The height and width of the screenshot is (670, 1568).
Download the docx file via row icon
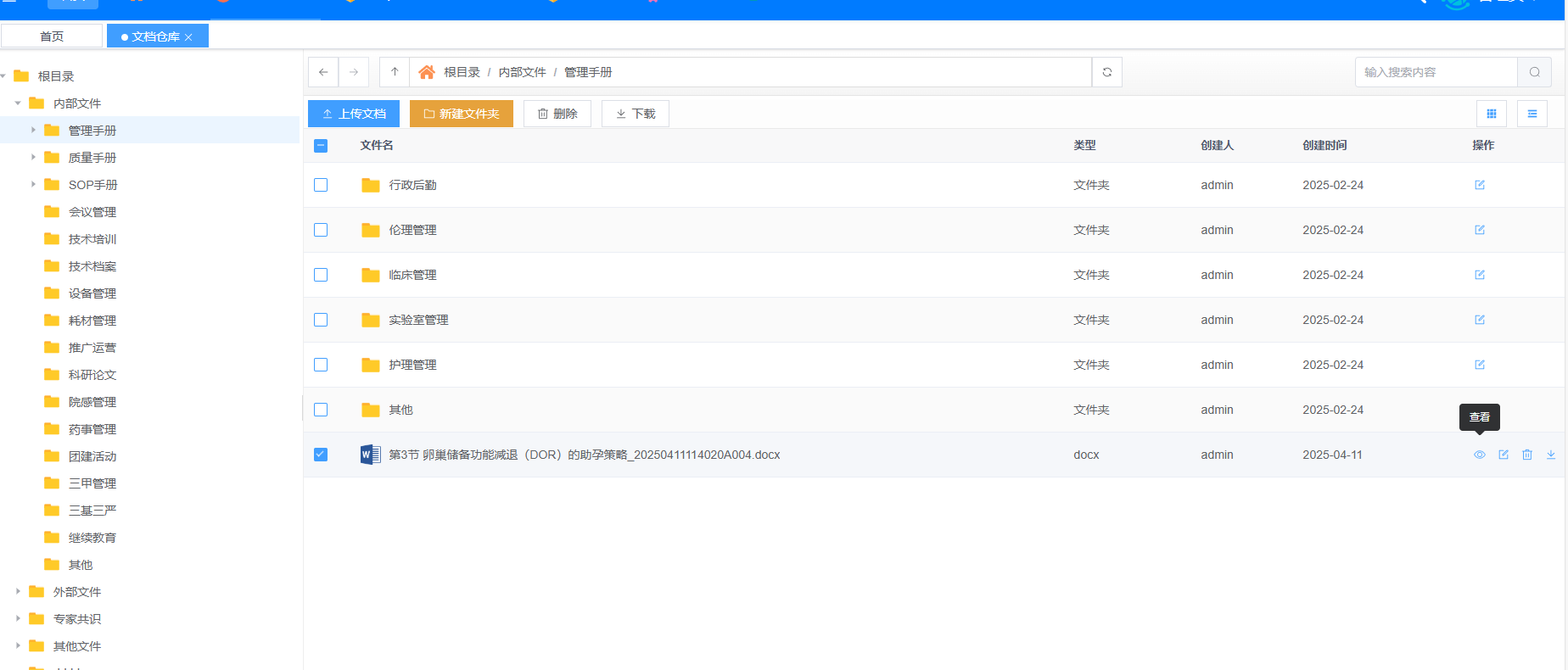pos(1551,455)
